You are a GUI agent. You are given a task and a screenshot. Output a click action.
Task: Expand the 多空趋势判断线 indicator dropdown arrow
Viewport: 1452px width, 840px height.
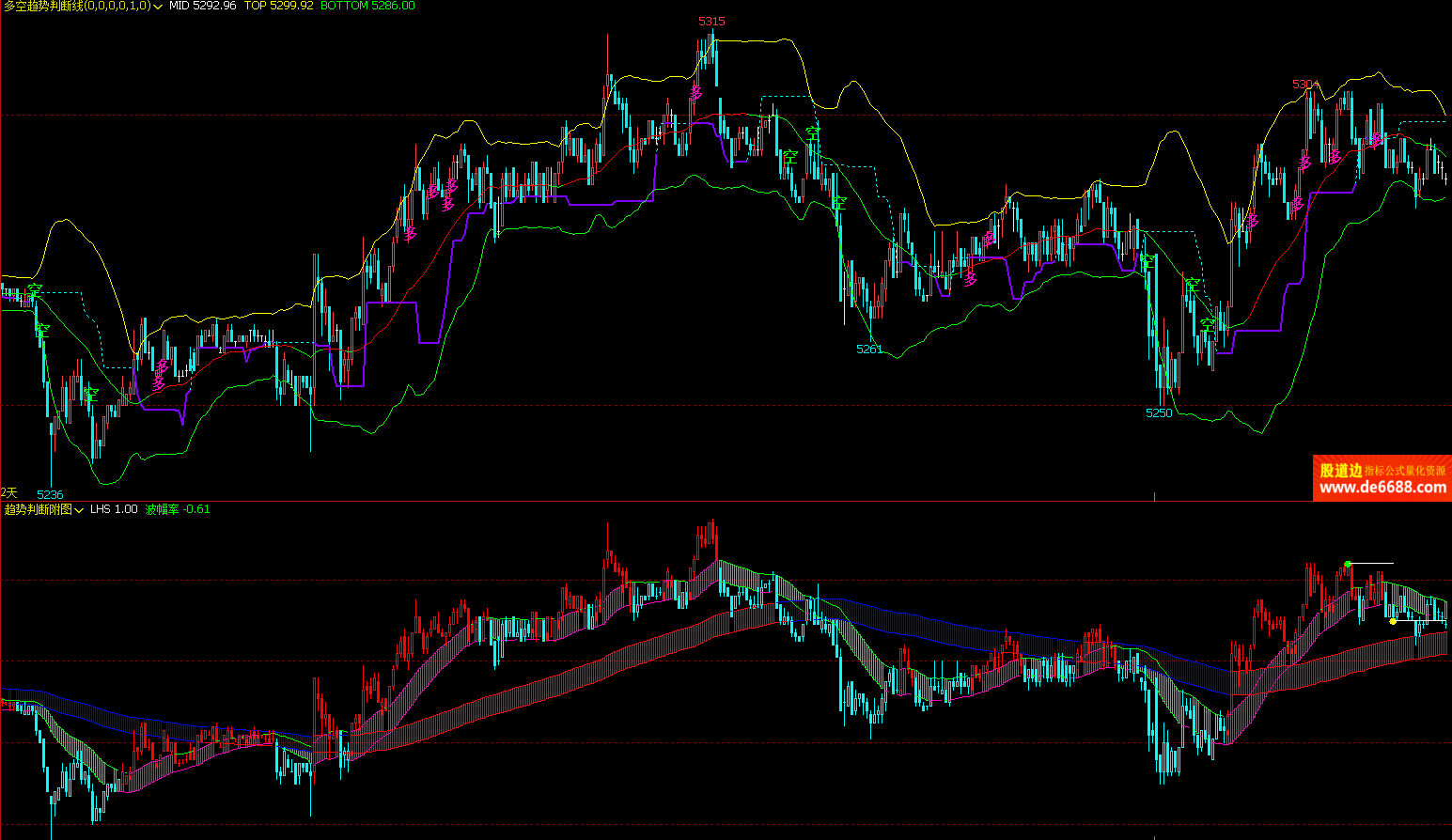[x=158, y=7]
